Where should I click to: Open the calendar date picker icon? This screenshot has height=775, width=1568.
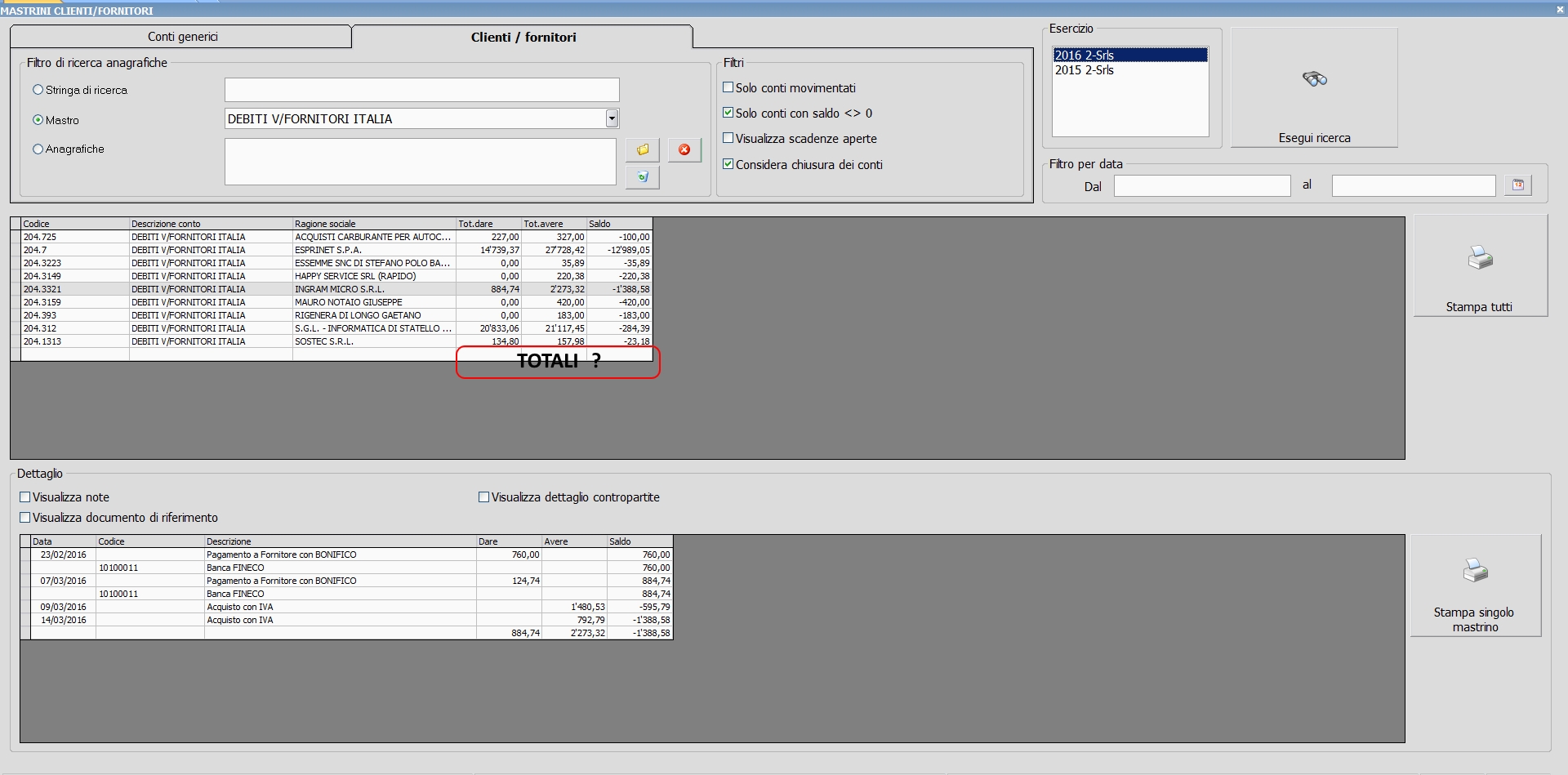click(x=1518, y=185)
